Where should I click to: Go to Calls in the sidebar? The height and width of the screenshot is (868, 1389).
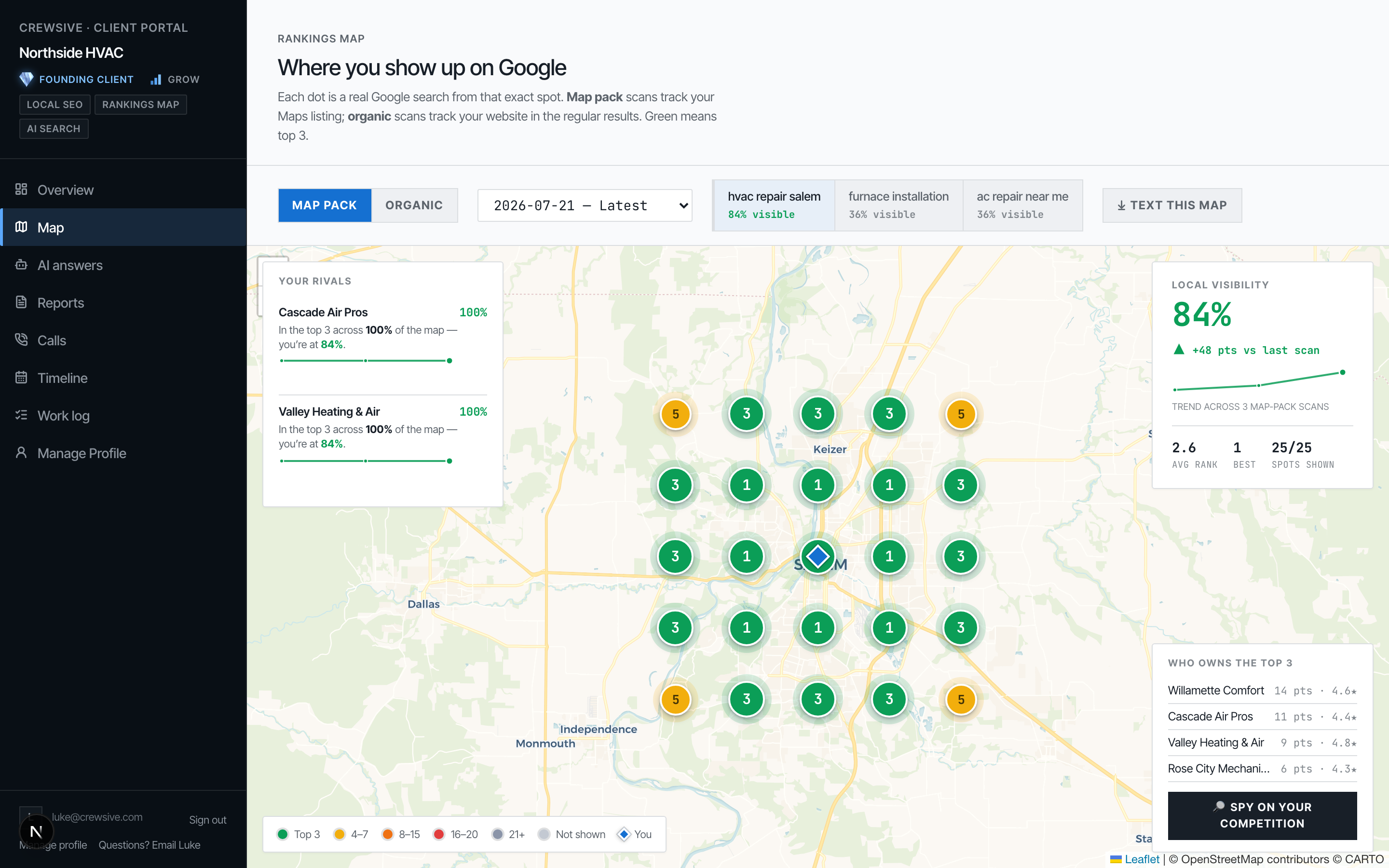[123, 340]
